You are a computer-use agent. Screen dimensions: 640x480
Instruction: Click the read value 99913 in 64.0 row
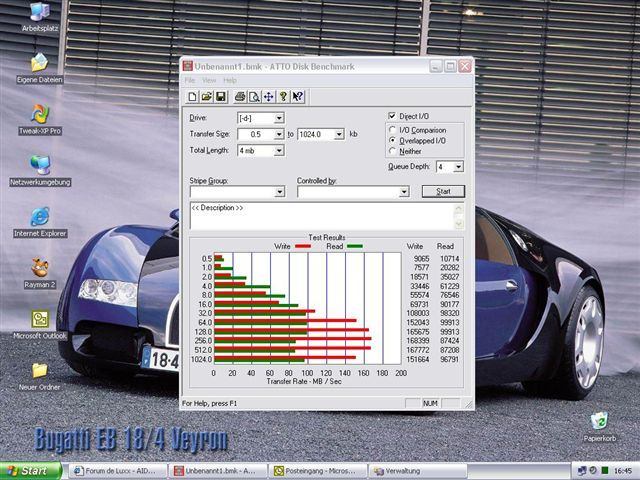click(x=449, y=322)
